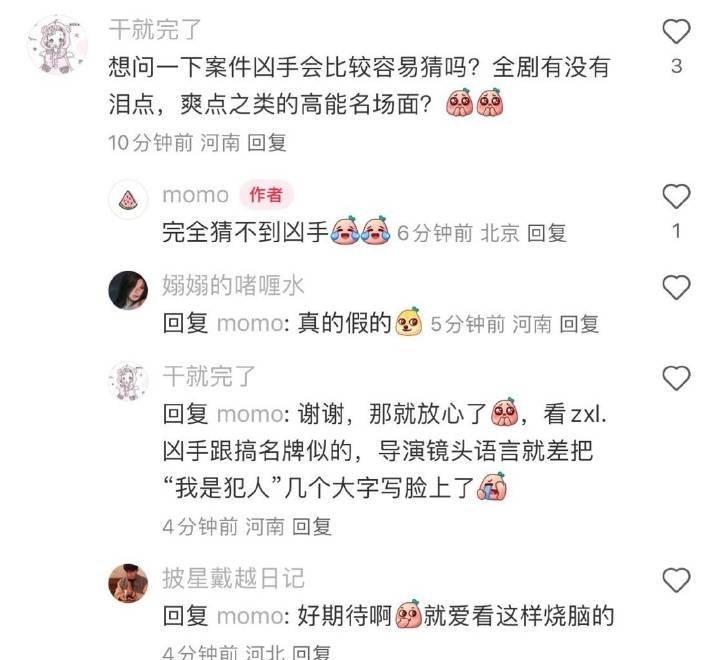Reply to the 5分钟前 河南 comment
Viewport: 720px width, 660px height.
point(579,324)
